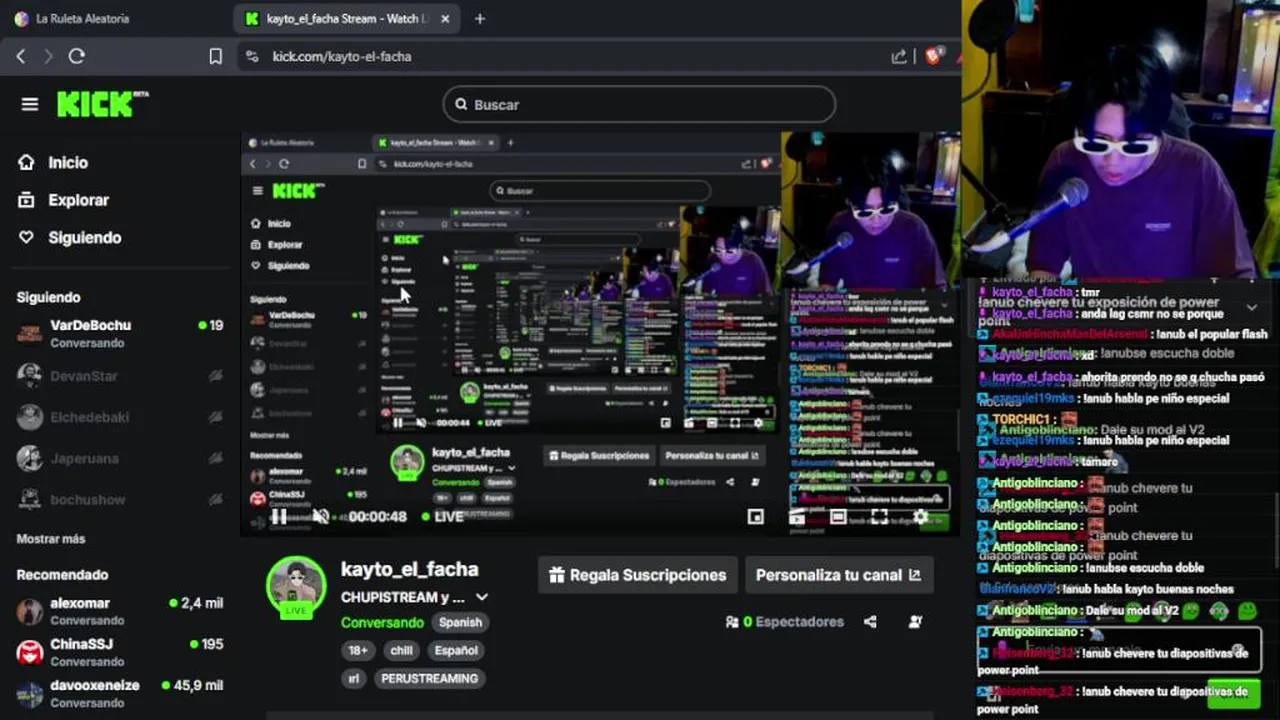Go back in browser history
Viewport: 1280px width, 720px height.
pyautogui.click(x=21, y=57)
